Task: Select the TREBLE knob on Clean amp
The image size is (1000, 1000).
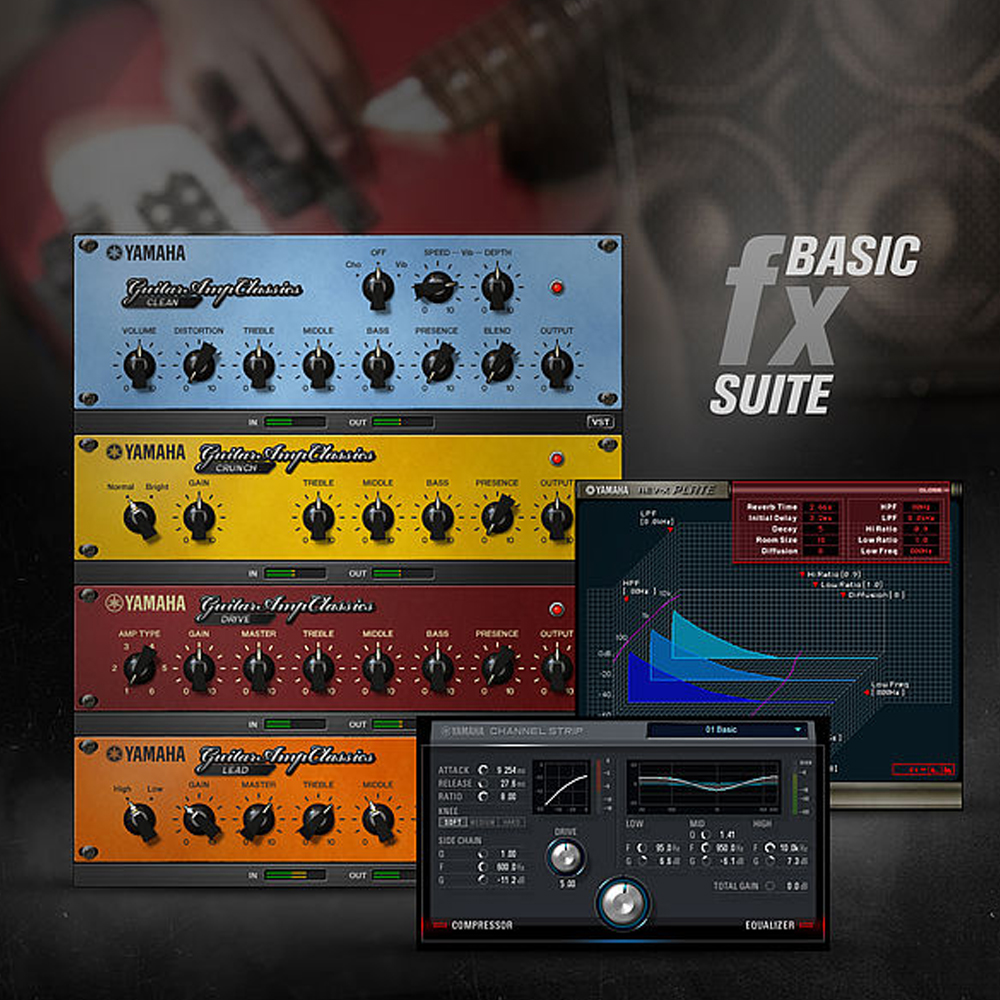Action: 259,366
